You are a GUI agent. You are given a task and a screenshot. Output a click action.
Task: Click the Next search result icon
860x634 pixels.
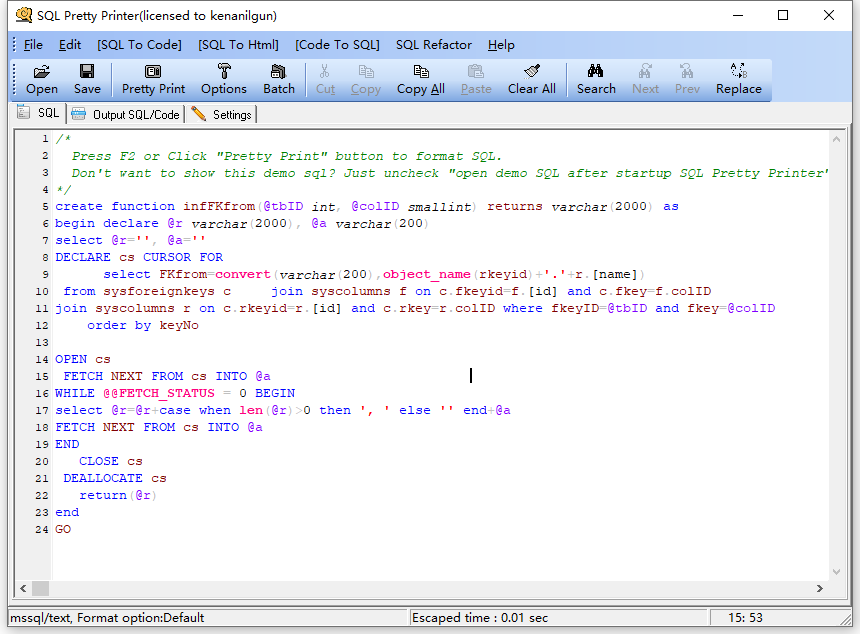[645, 80]
